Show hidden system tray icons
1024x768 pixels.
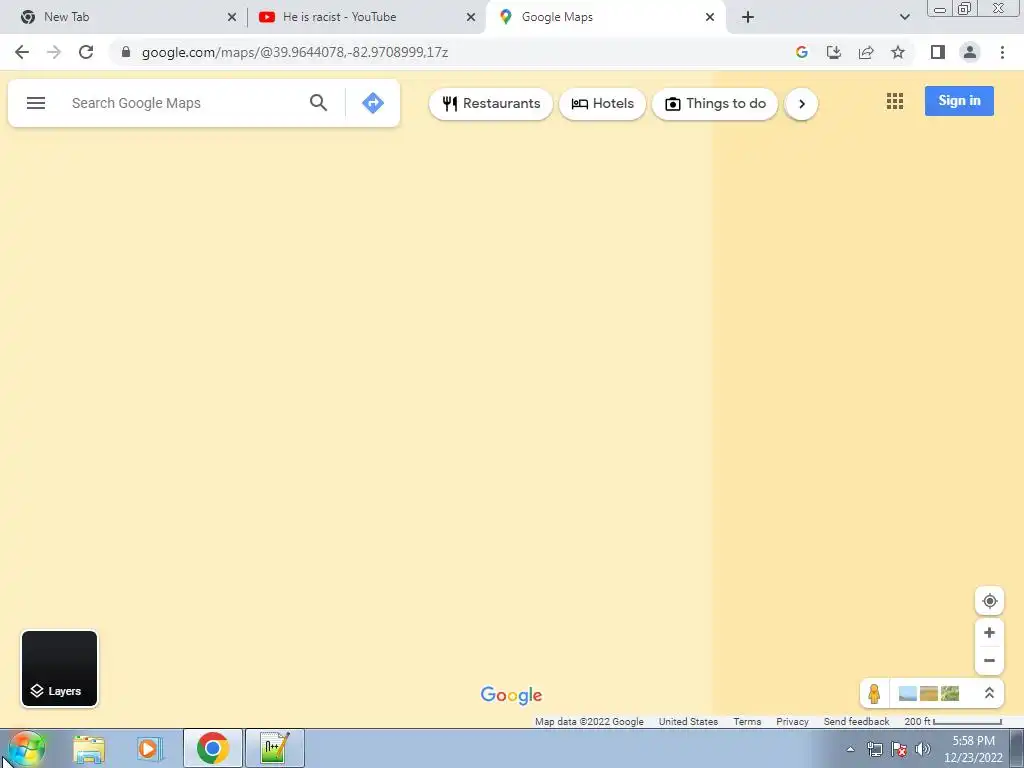(850, 749)
